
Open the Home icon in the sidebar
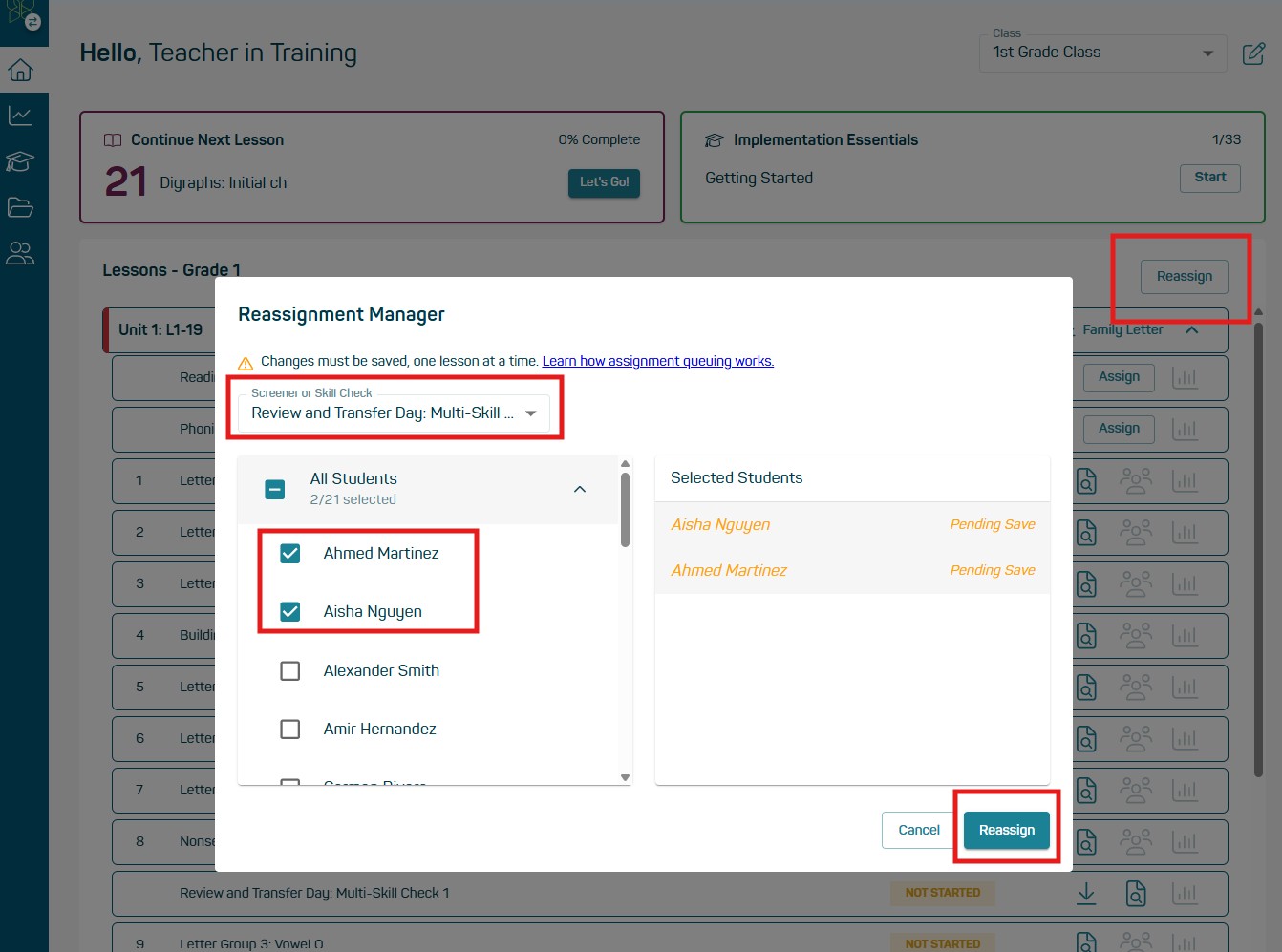tap(20, 70)
